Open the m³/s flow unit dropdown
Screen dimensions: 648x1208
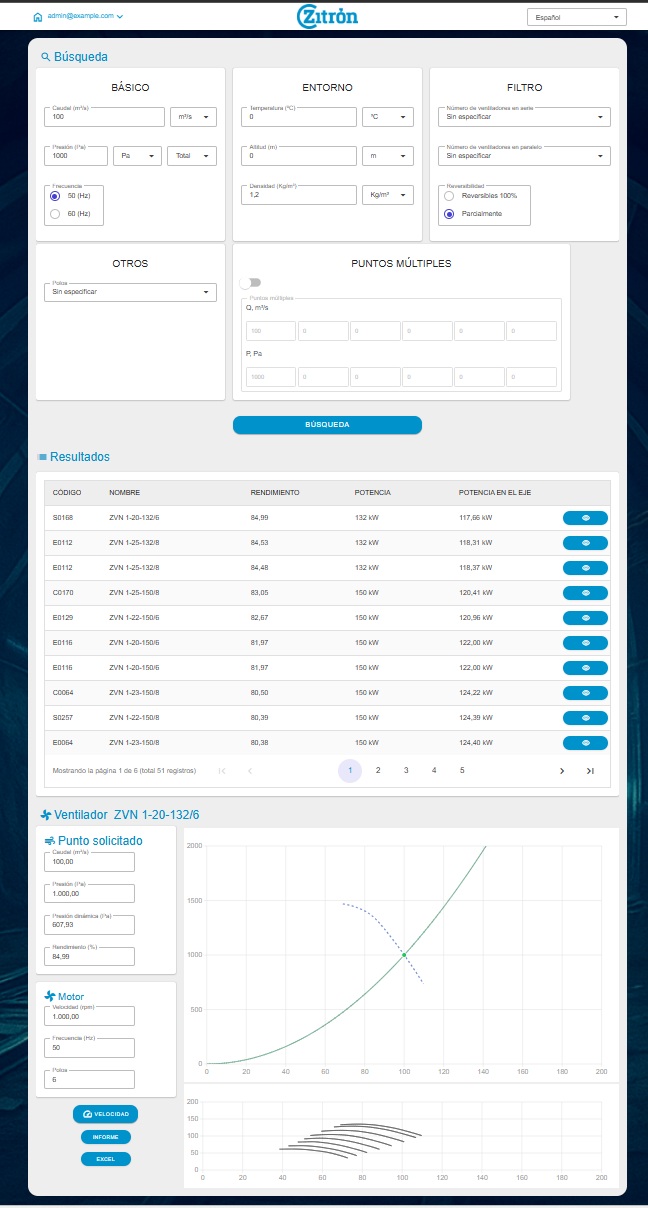[x=194, y=117]
